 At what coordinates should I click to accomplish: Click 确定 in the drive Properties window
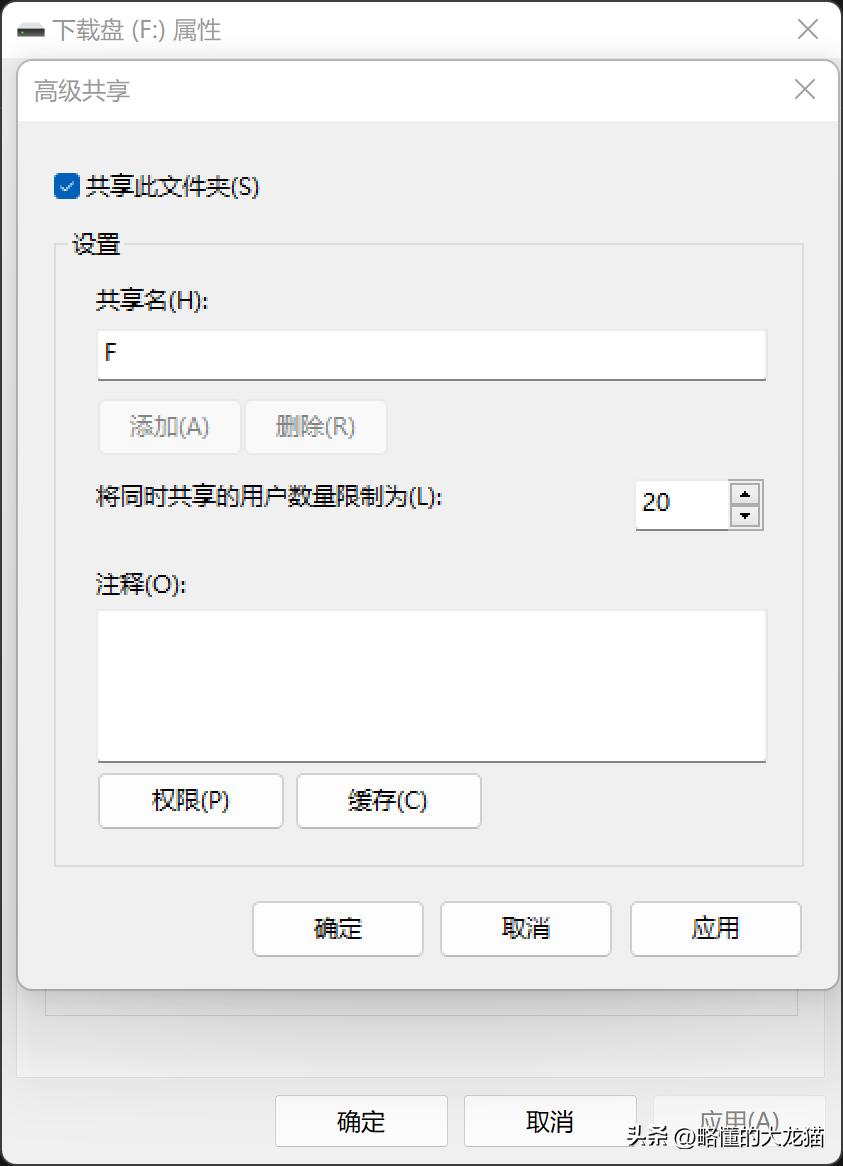tap(361, 1121)
